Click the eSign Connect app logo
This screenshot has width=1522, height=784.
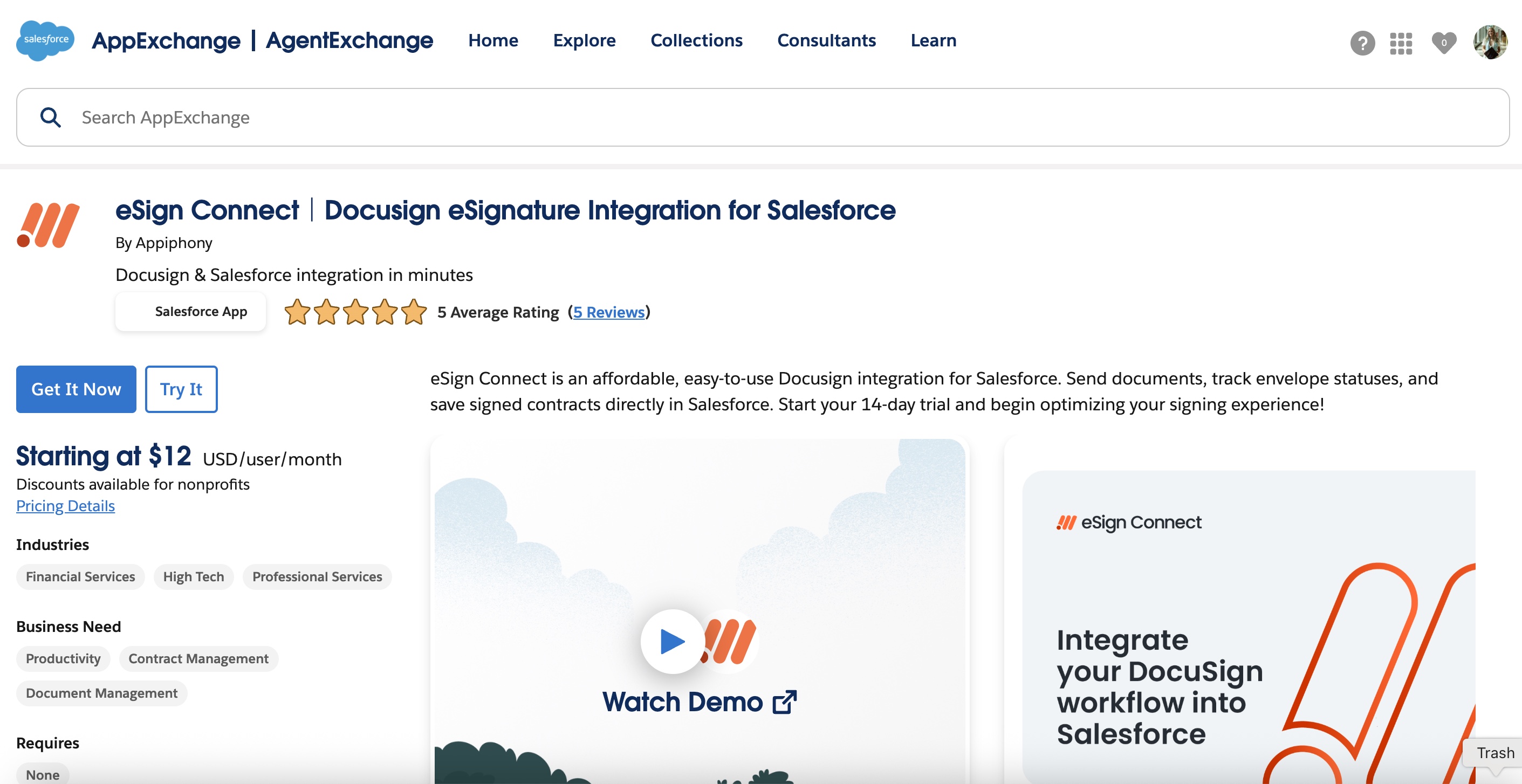[49, 225]
